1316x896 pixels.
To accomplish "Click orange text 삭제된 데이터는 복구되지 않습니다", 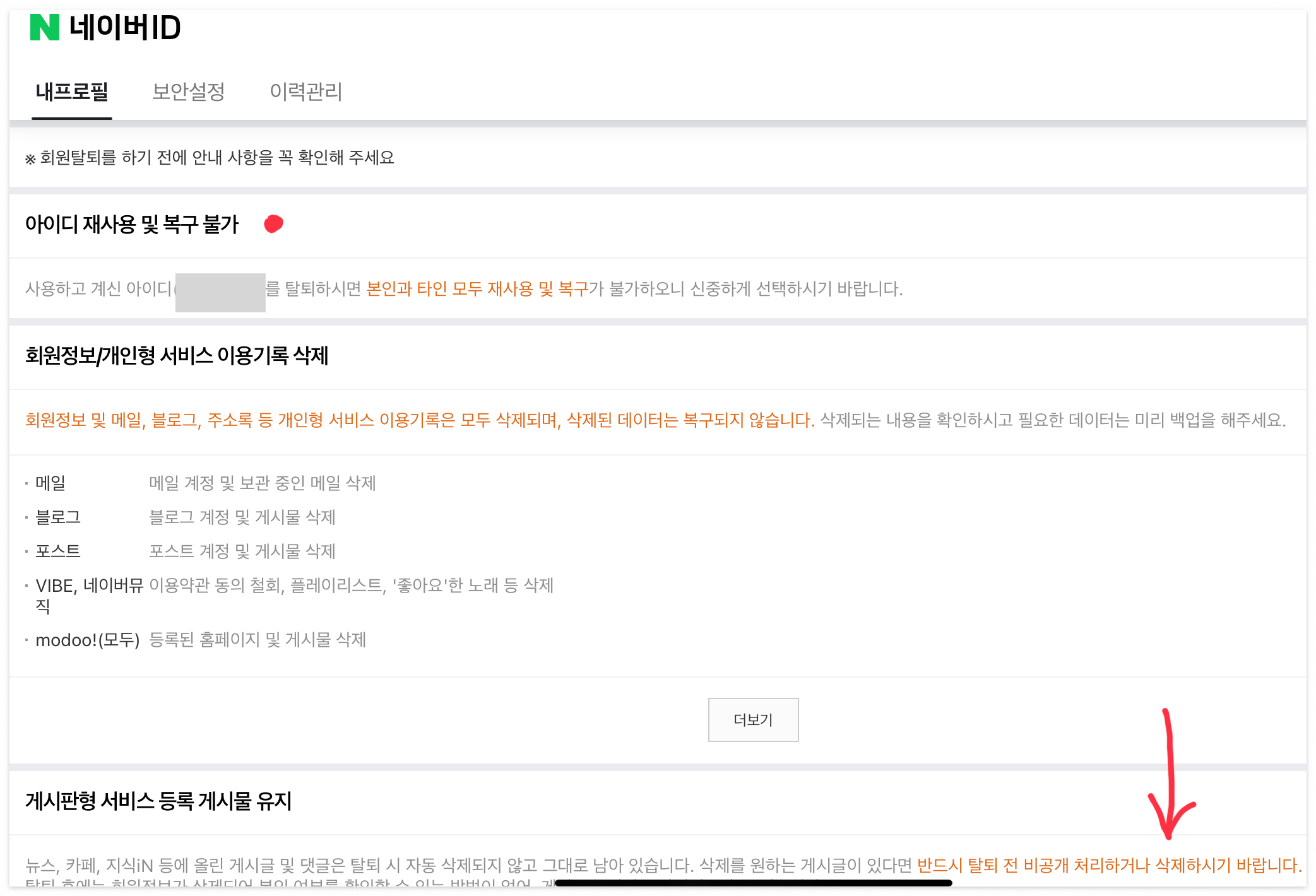I will tap(691, 420).
